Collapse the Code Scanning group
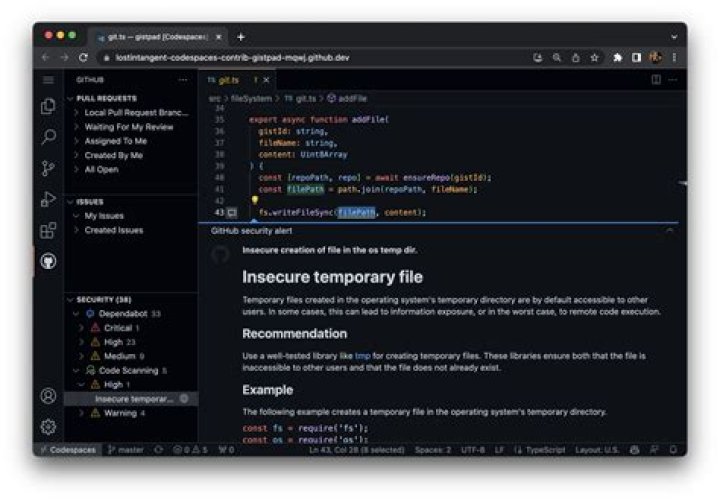The image size is (720, 500). coord(77,370)
